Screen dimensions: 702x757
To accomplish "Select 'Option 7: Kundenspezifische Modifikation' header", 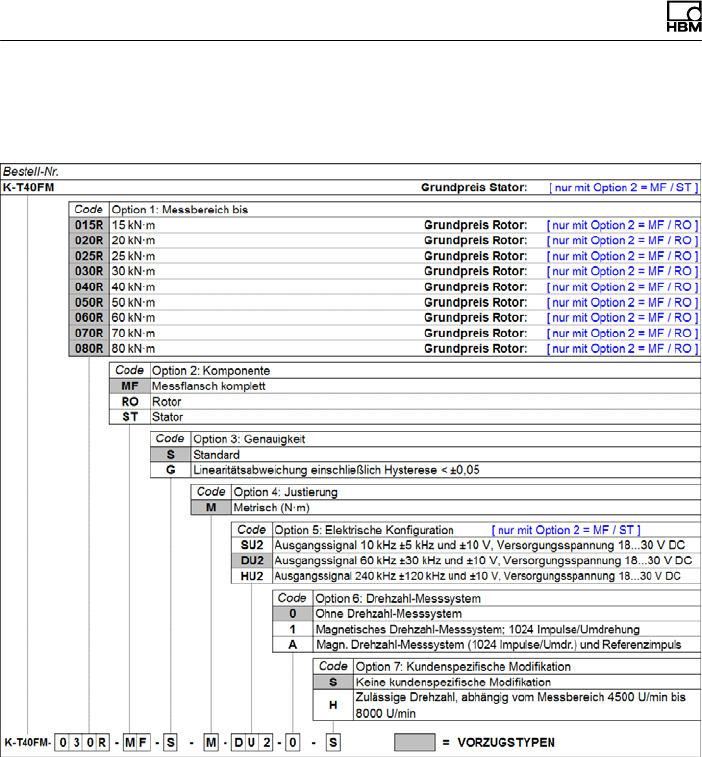I will [x=463, y=667].
